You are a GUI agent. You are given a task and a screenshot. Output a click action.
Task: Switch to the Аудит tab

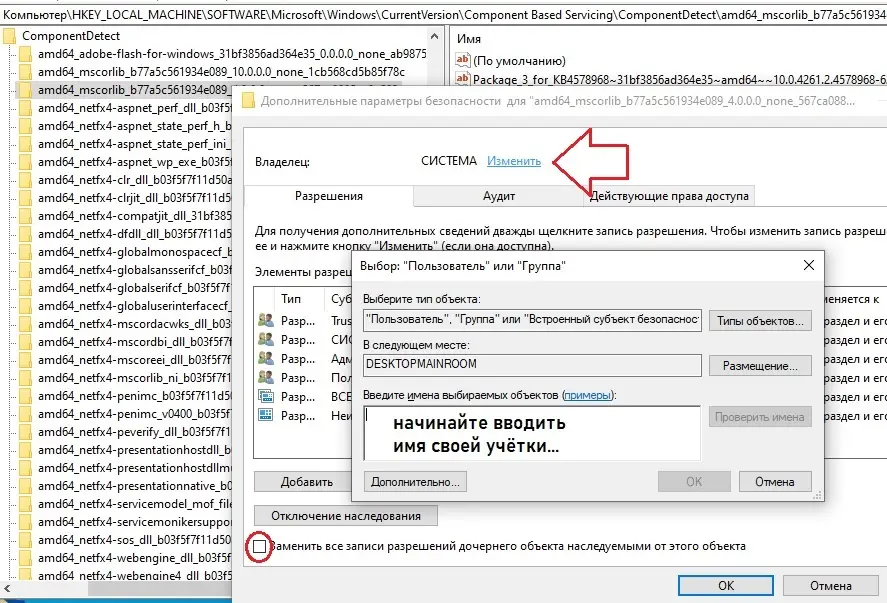click(499, 196)
